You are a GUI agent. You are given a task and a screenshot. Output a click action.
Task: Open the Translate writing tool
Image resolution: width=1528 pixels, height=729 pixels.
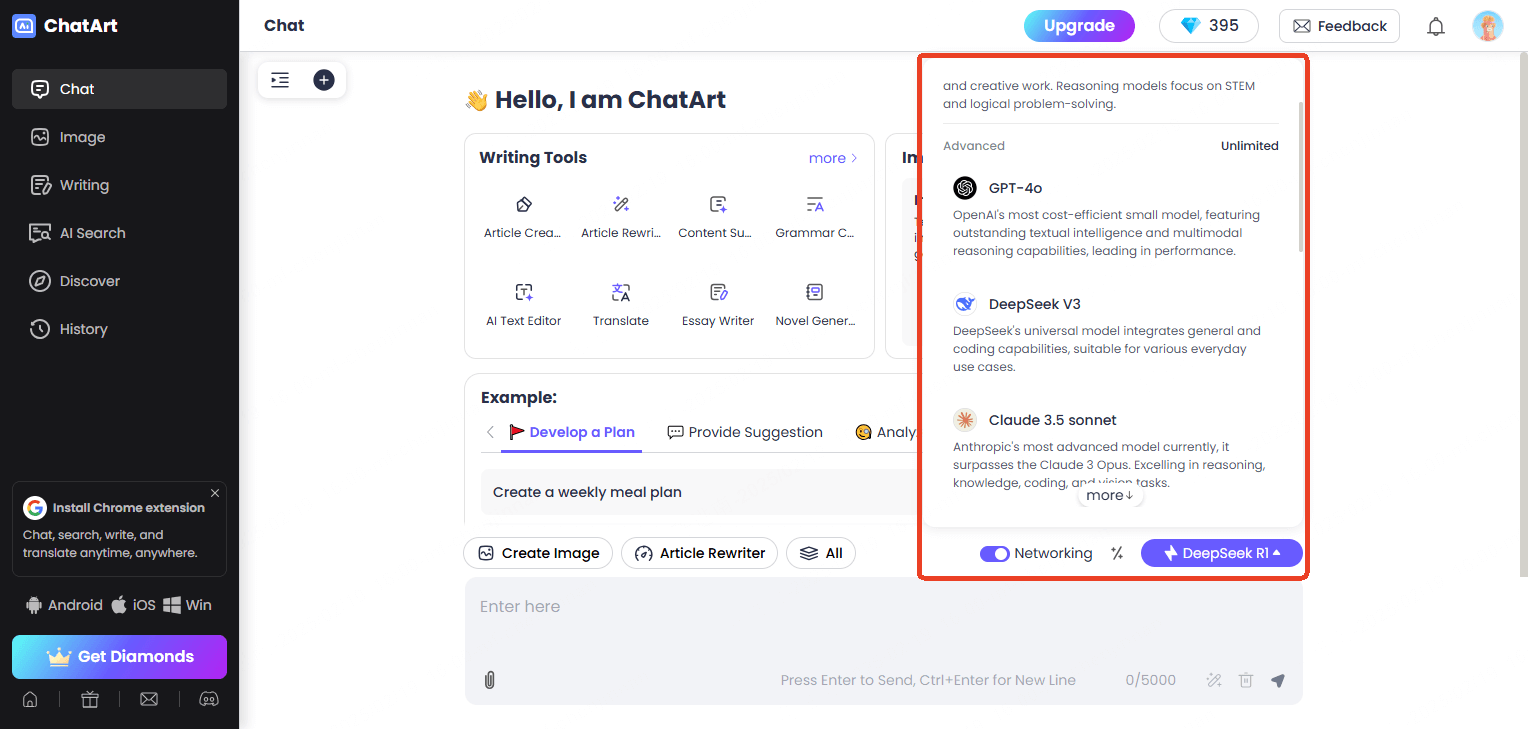coord(621,305)
